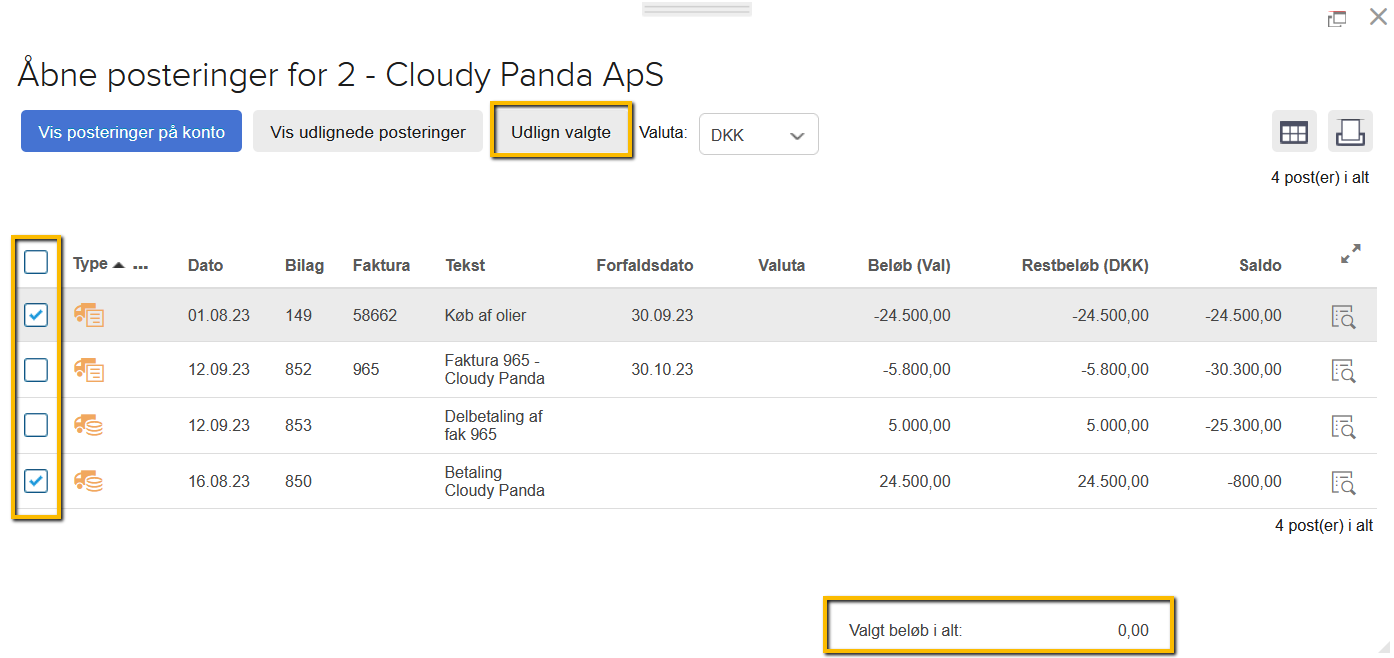
Task: View details of the Køb af olier entry
Action: point(1342,316)
